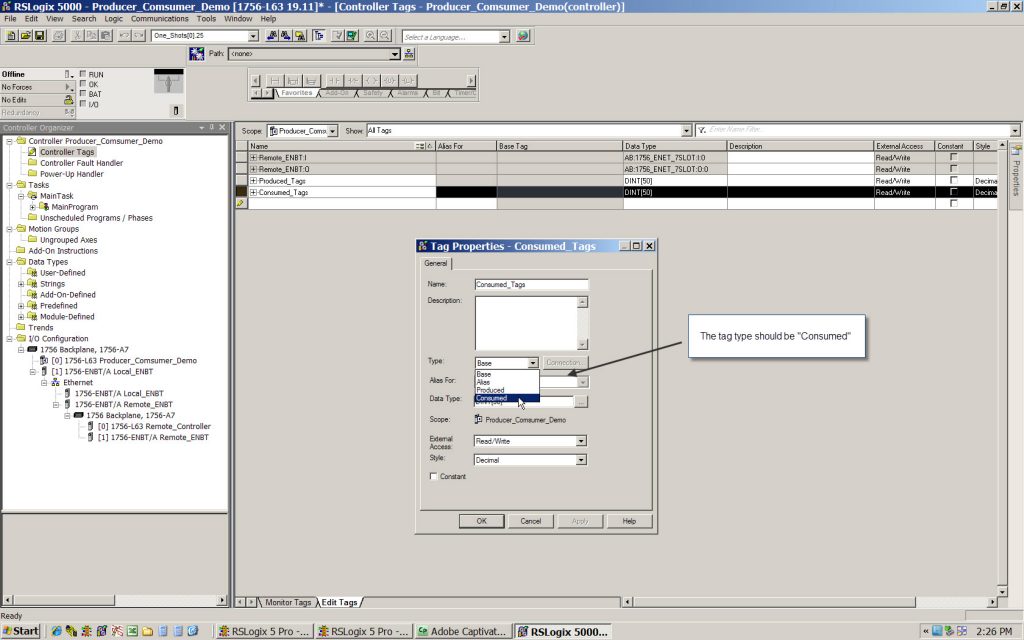1024x640 pixels.
Task: Click Cancel in Tag Properties dialog
Action: click(x=530, y=521)
